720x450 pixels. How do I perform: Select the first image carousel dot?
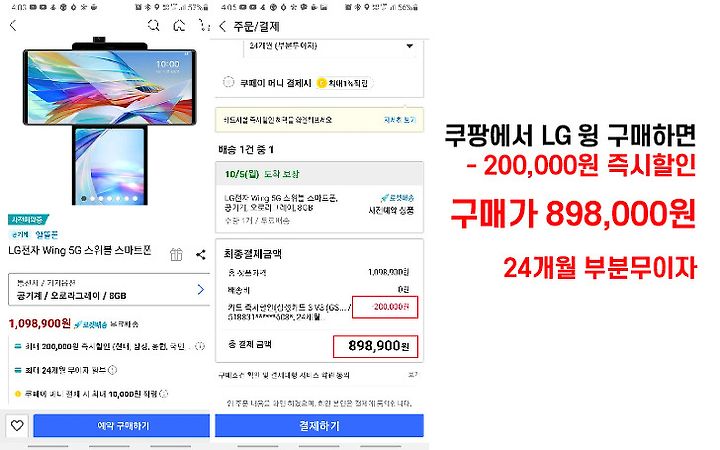coord(84,198)
